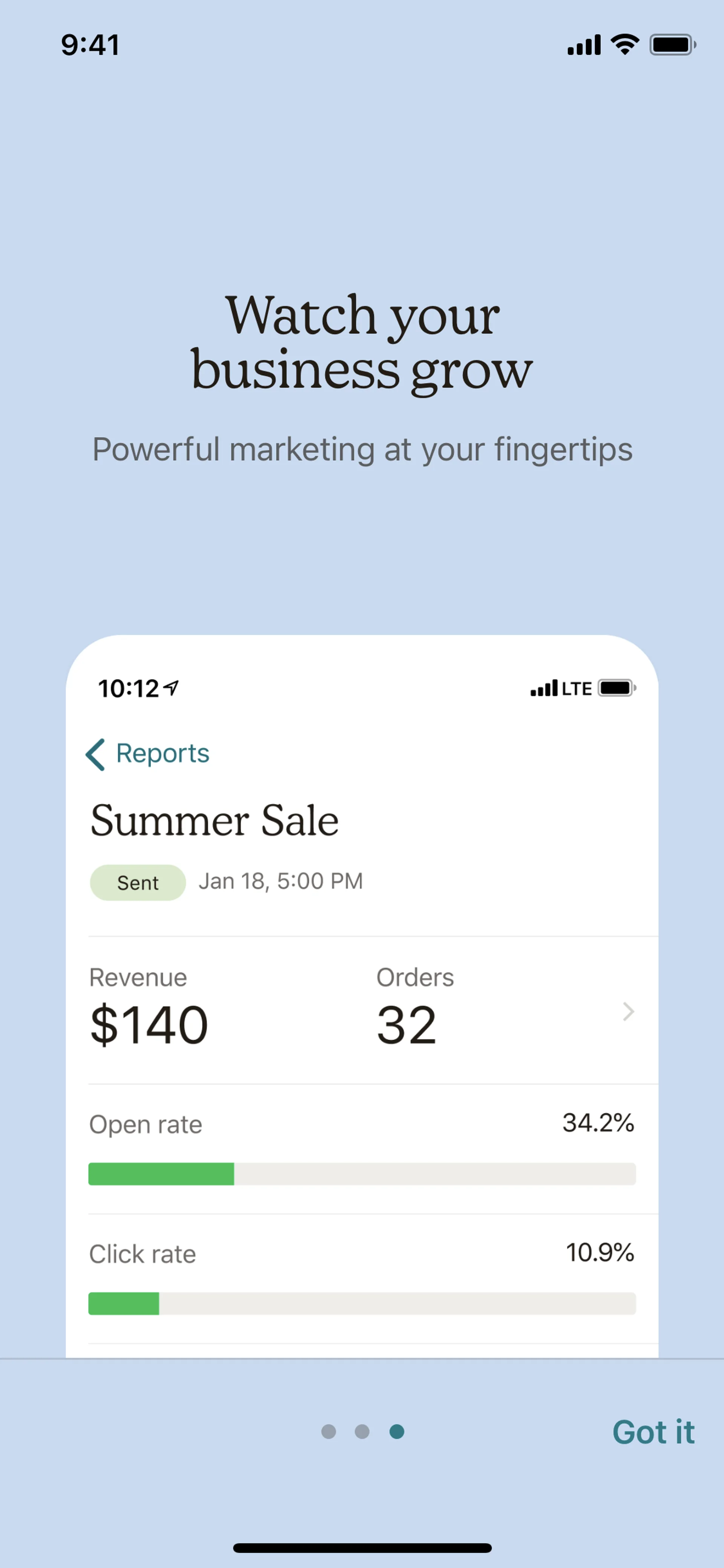Image resolution: width=724 pixels, height=1568 pixels.
Task: Tap the $140 revenue figure
Action: point(149,1025)
